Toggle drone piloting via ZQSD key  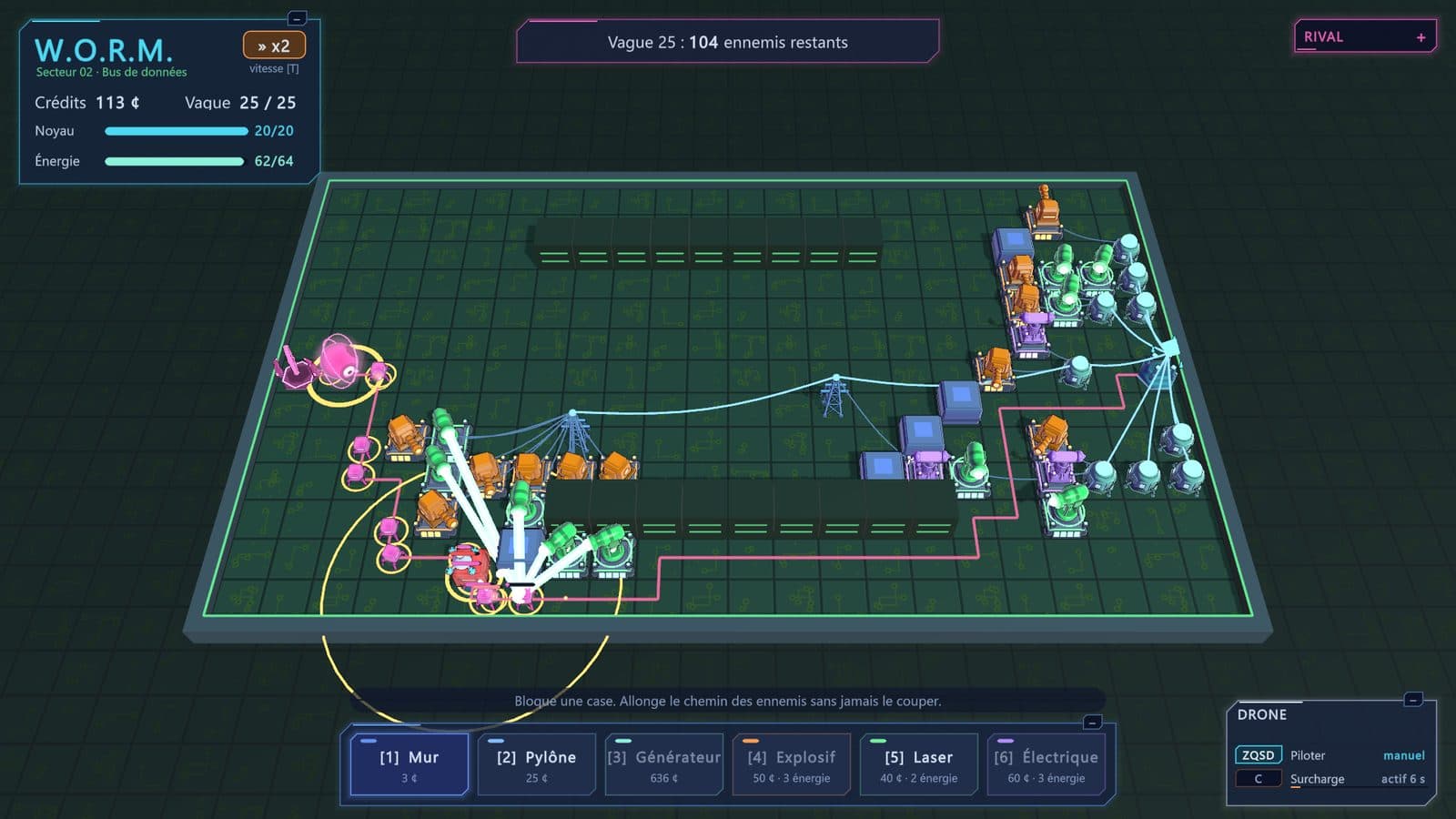1259,755
